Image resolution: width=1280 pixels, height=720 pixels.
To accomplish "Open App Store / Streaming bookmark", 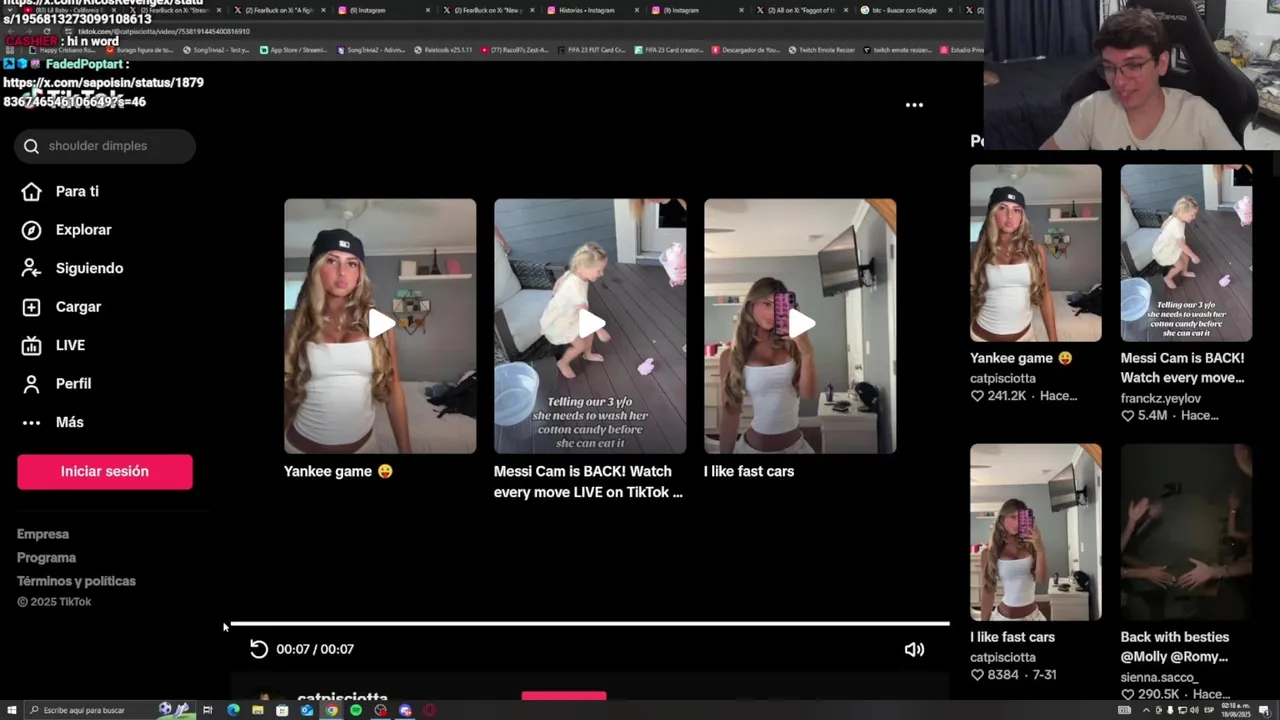I will pos(294,50).
